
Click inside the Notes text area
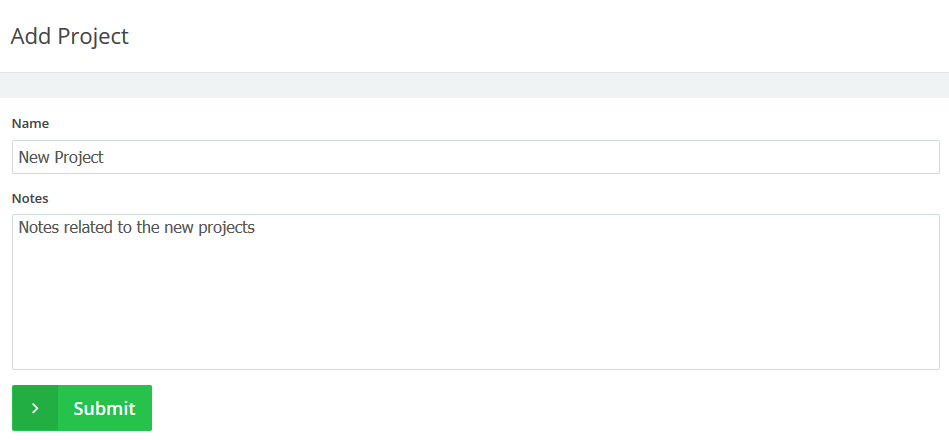coord(475,291)
